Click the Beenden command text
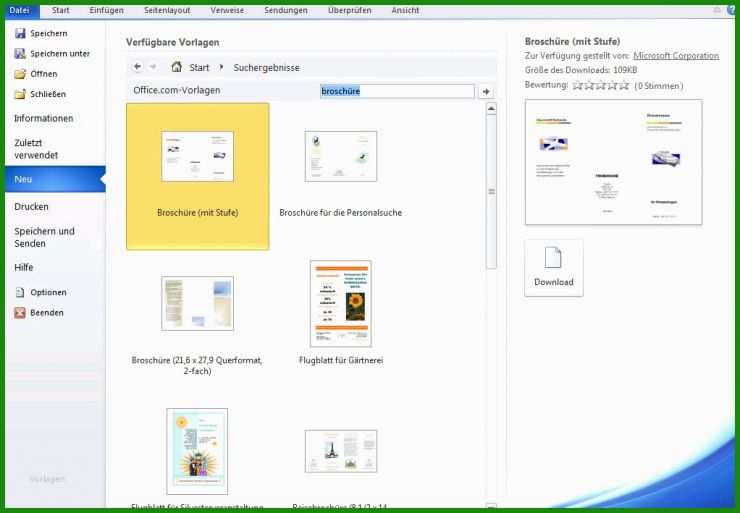The image size is (740, 513). [x=47, y=313]
